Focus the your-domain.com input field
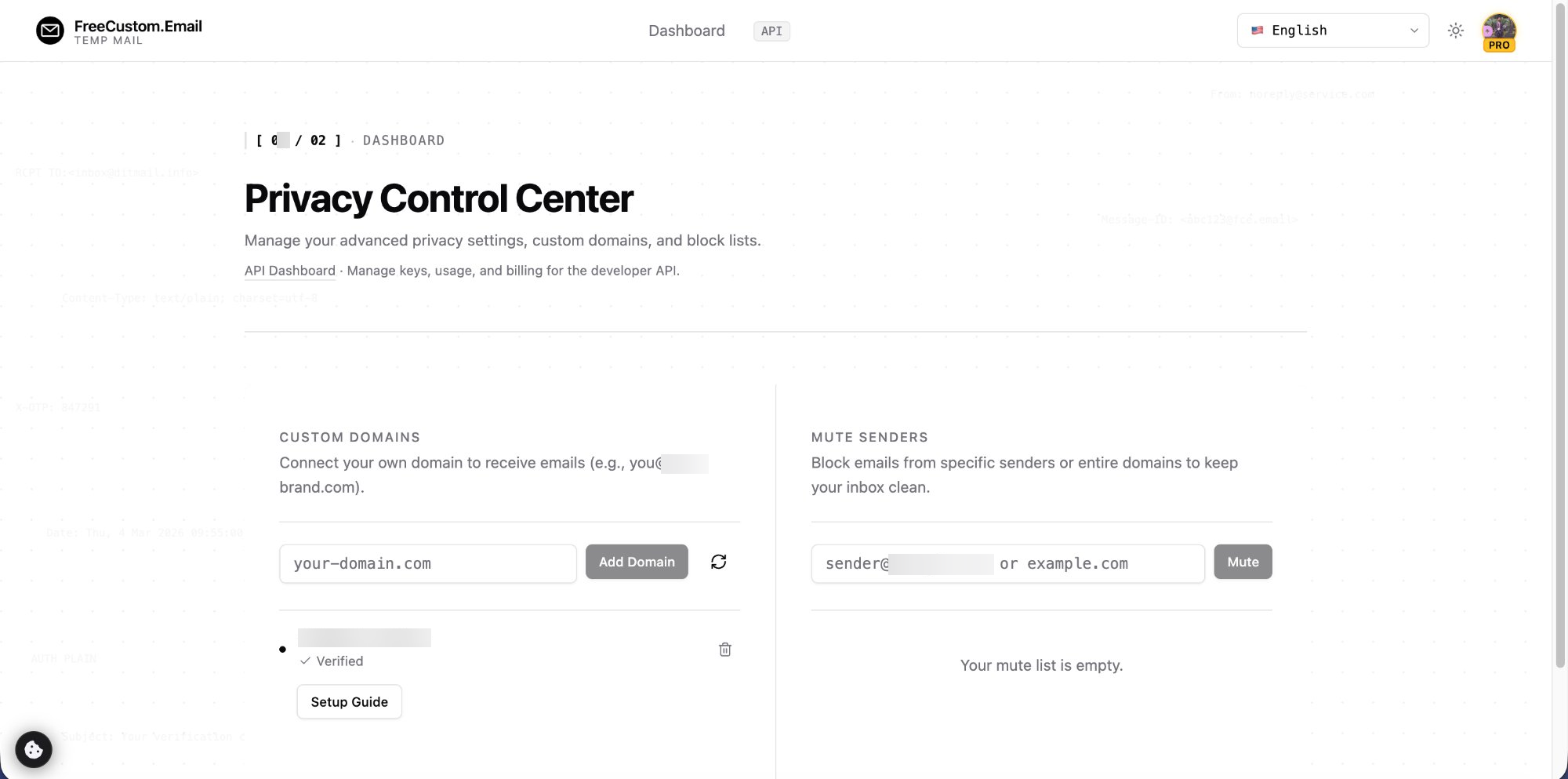 click(x=427, y=564)
